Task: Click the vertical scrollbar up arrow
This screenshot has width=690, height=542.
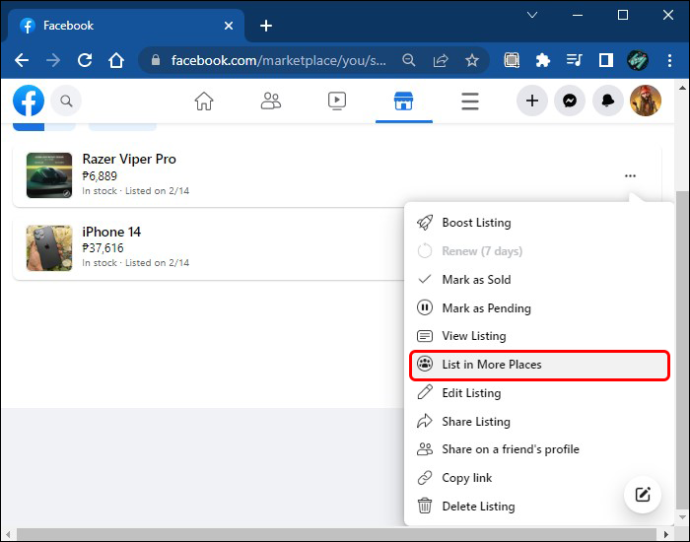Action: [x=682, y=88]
